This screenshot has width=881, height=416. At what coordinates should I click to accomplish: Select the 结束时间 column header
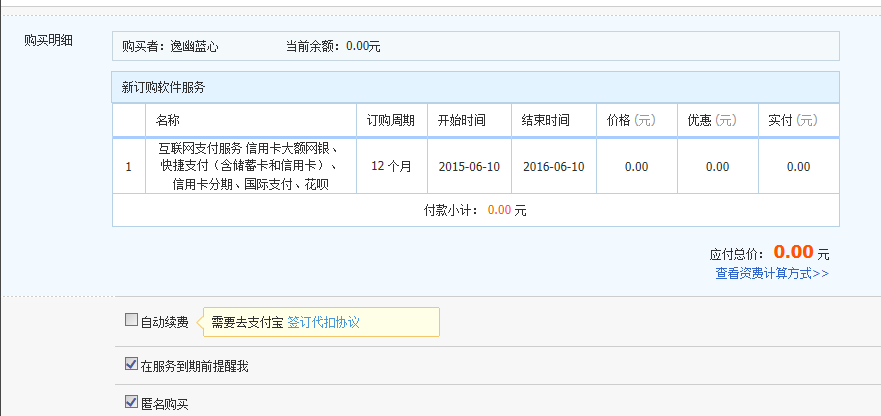pyautogui.click(x=546, y=120)
